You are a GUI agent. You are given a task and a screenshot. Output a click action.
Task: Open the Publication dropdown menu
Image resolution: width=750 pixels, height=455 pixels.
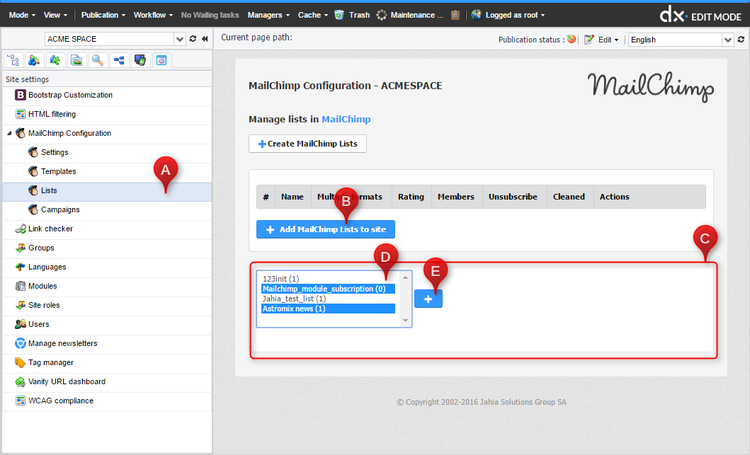[x=103, y=15]
